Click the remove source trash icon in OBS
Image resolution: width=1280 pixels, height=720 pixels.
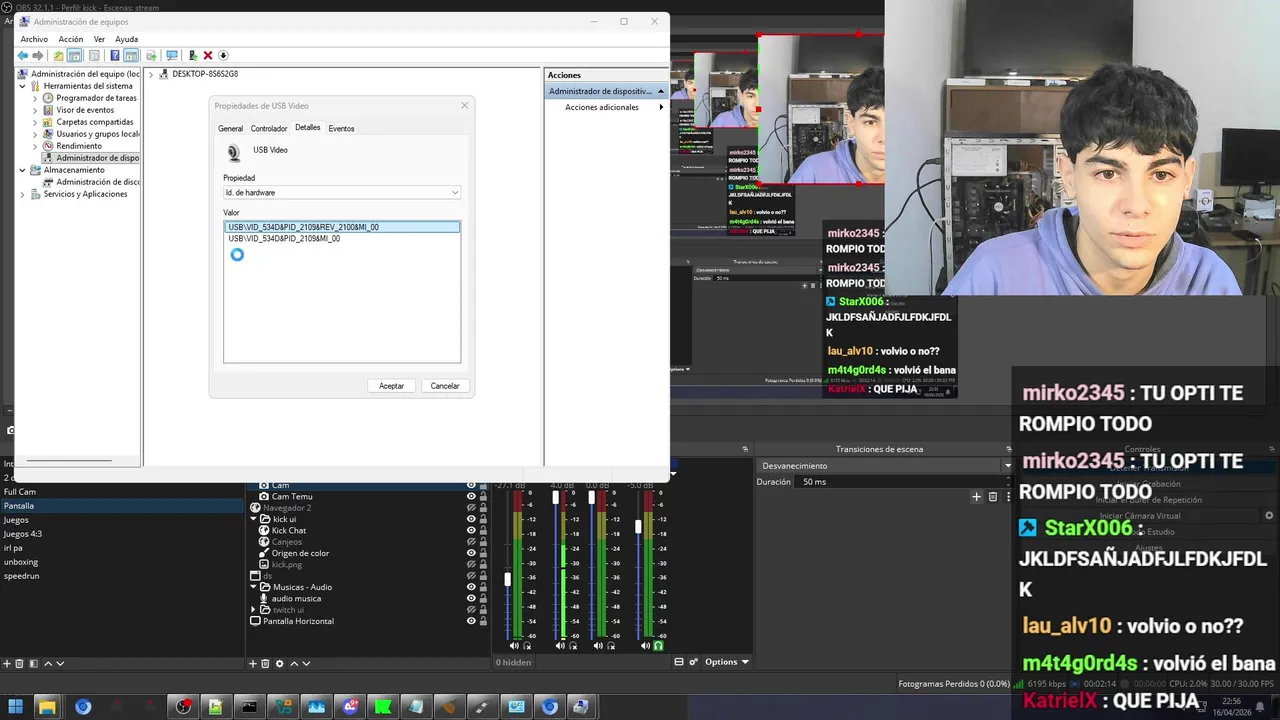[266, 663]
